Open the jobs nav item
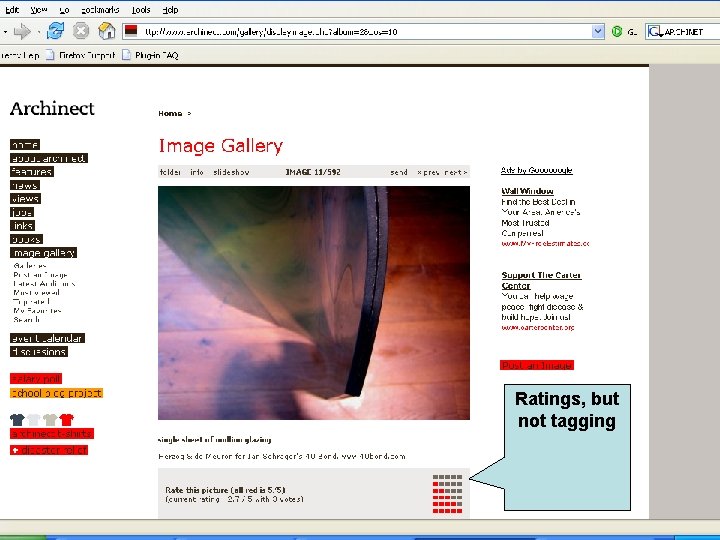This screenshot has height=540, width=720. 22,212
